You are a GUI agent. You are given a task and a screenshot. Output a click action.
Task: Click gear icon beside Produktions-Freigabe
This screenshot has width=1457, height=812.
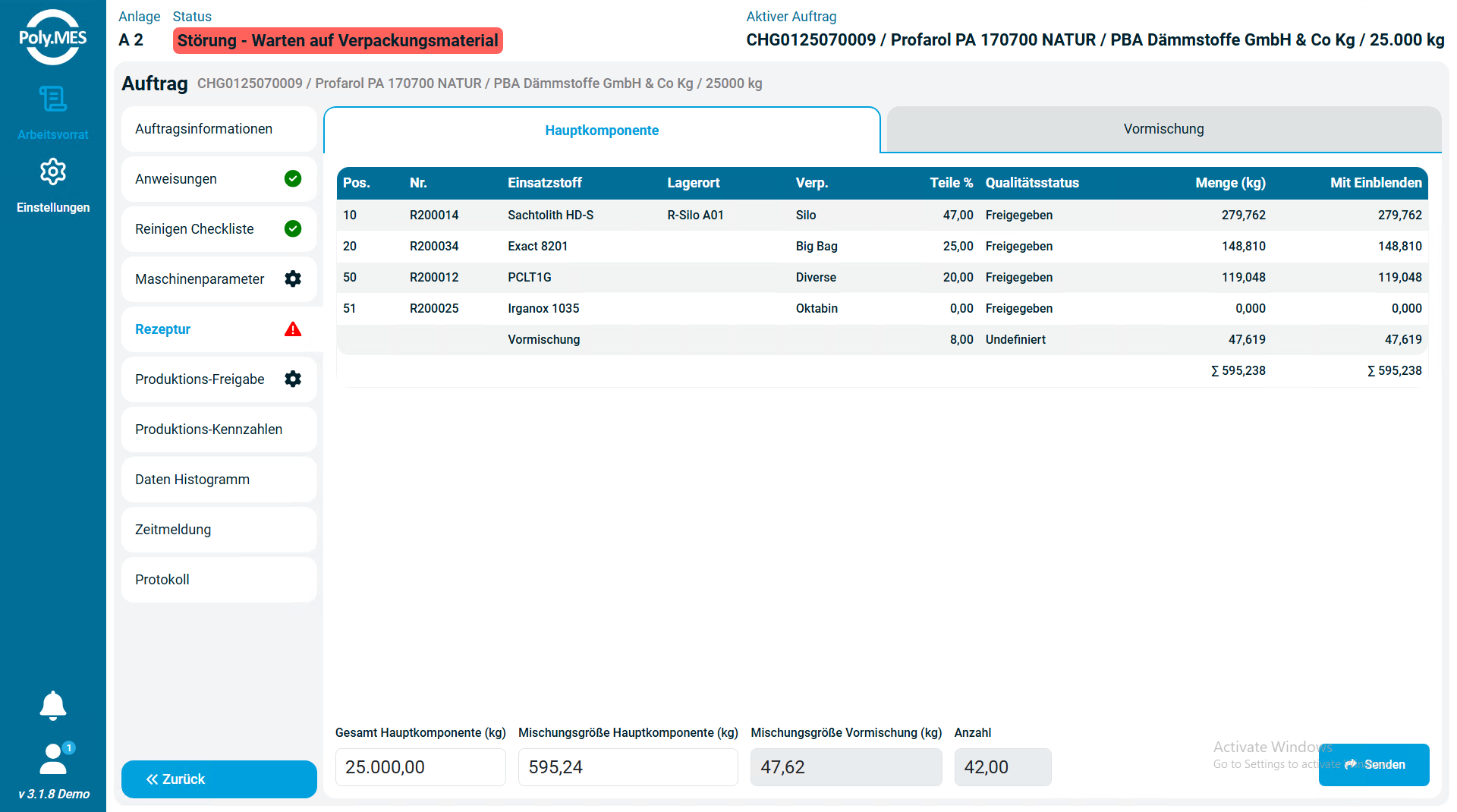tap(293, 379)
